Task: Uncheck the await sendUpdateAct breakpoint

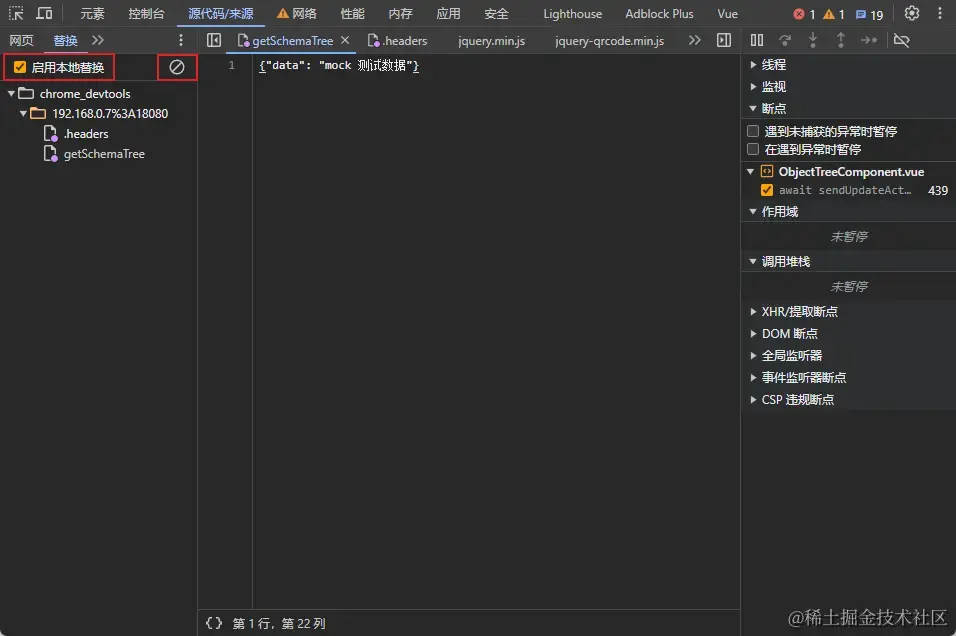Action: click(x=767, y=190)
